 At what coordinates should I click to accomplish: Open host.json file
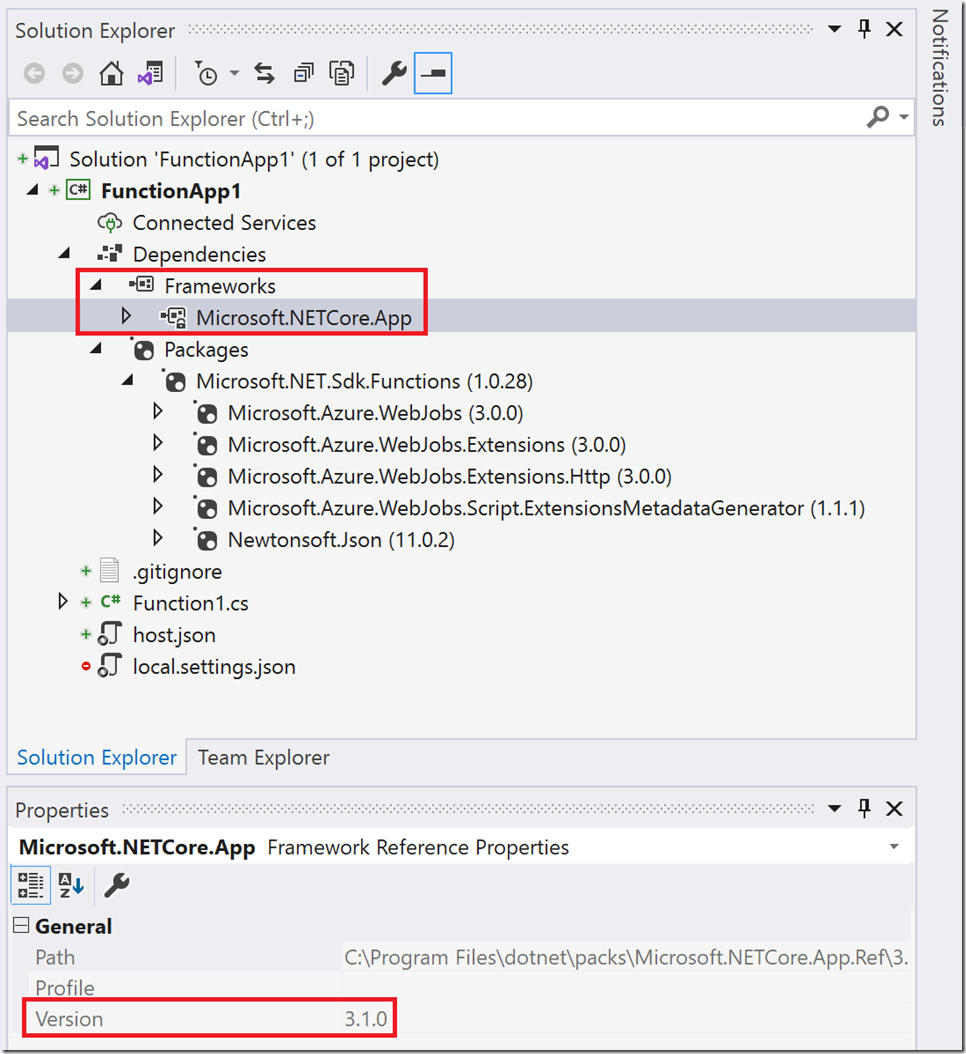click(x=175, y=635)
